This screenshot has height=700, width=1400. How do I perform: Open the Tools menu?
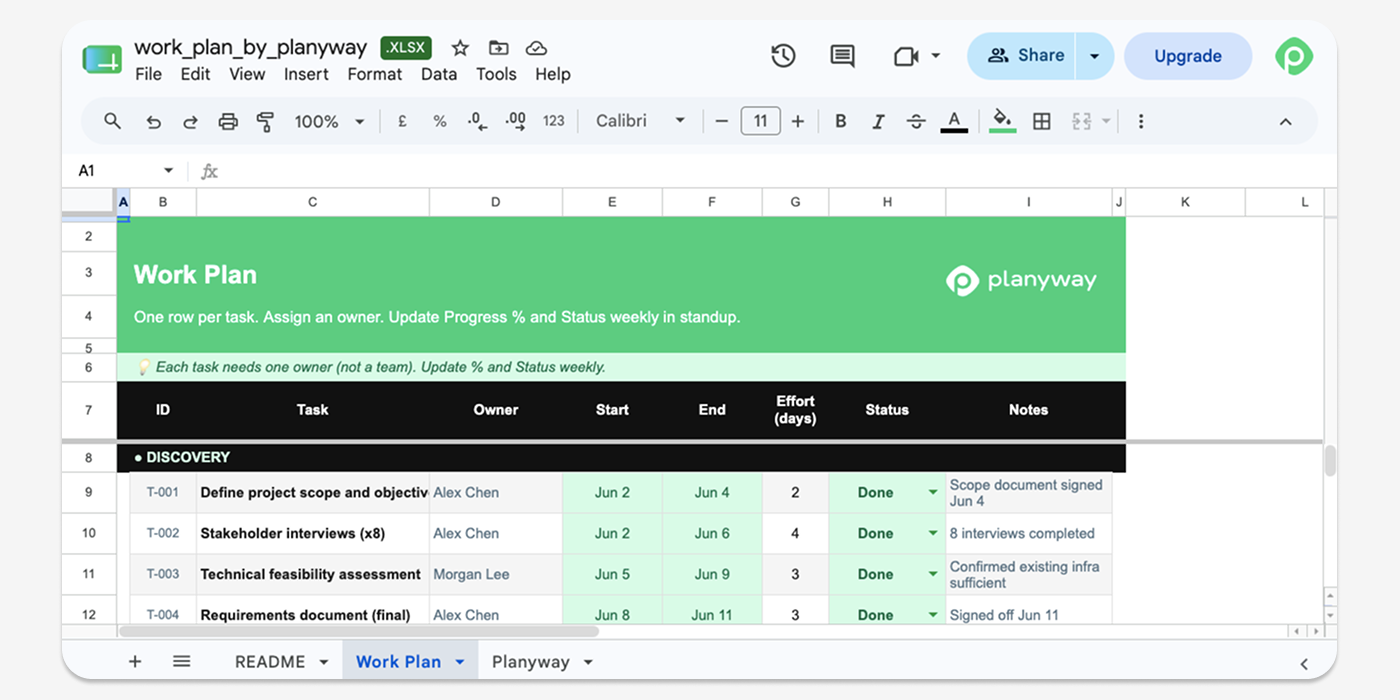coord(496,74)
